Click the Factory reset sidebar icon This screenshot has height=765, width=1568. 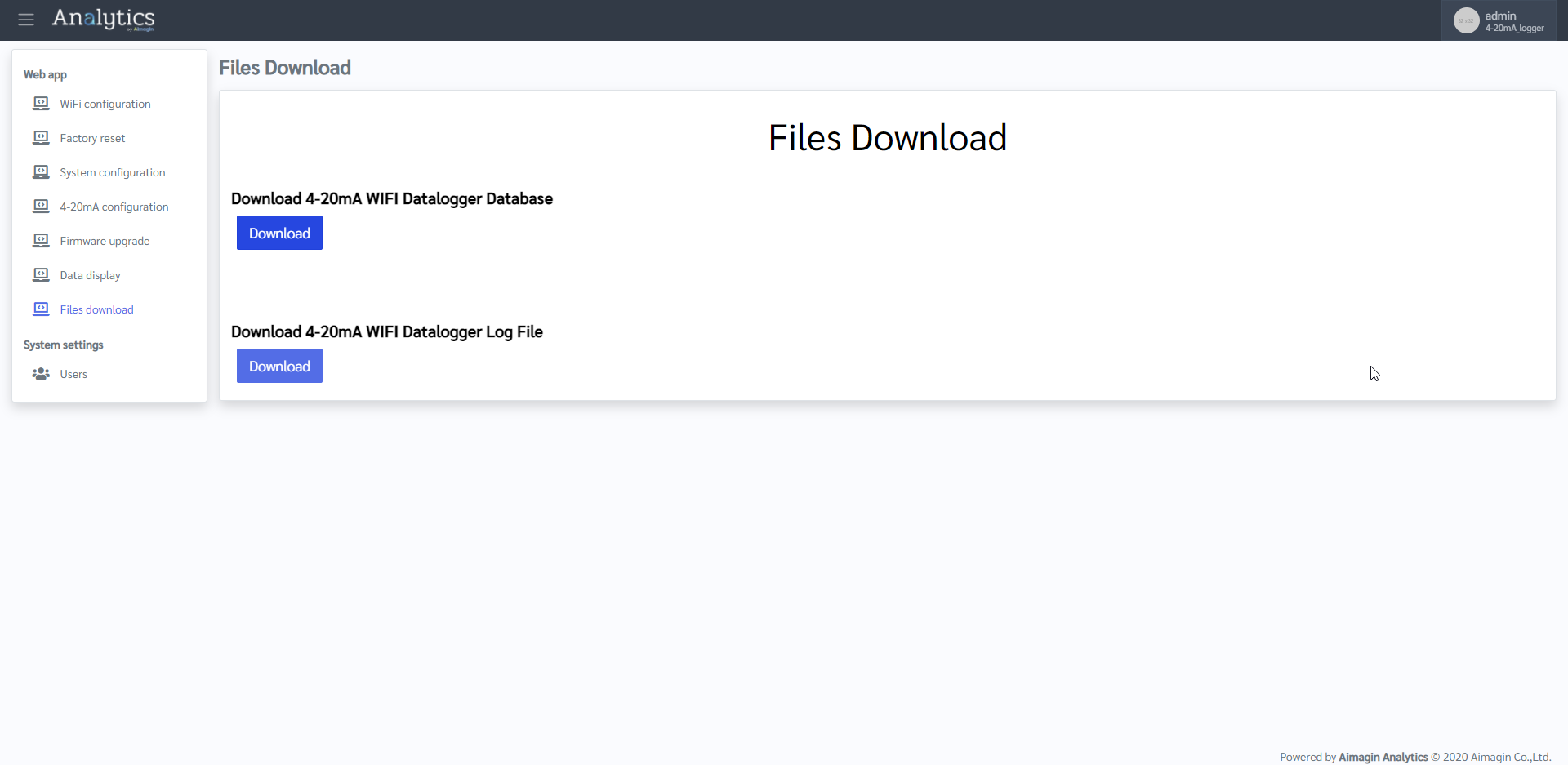point(41,138)
